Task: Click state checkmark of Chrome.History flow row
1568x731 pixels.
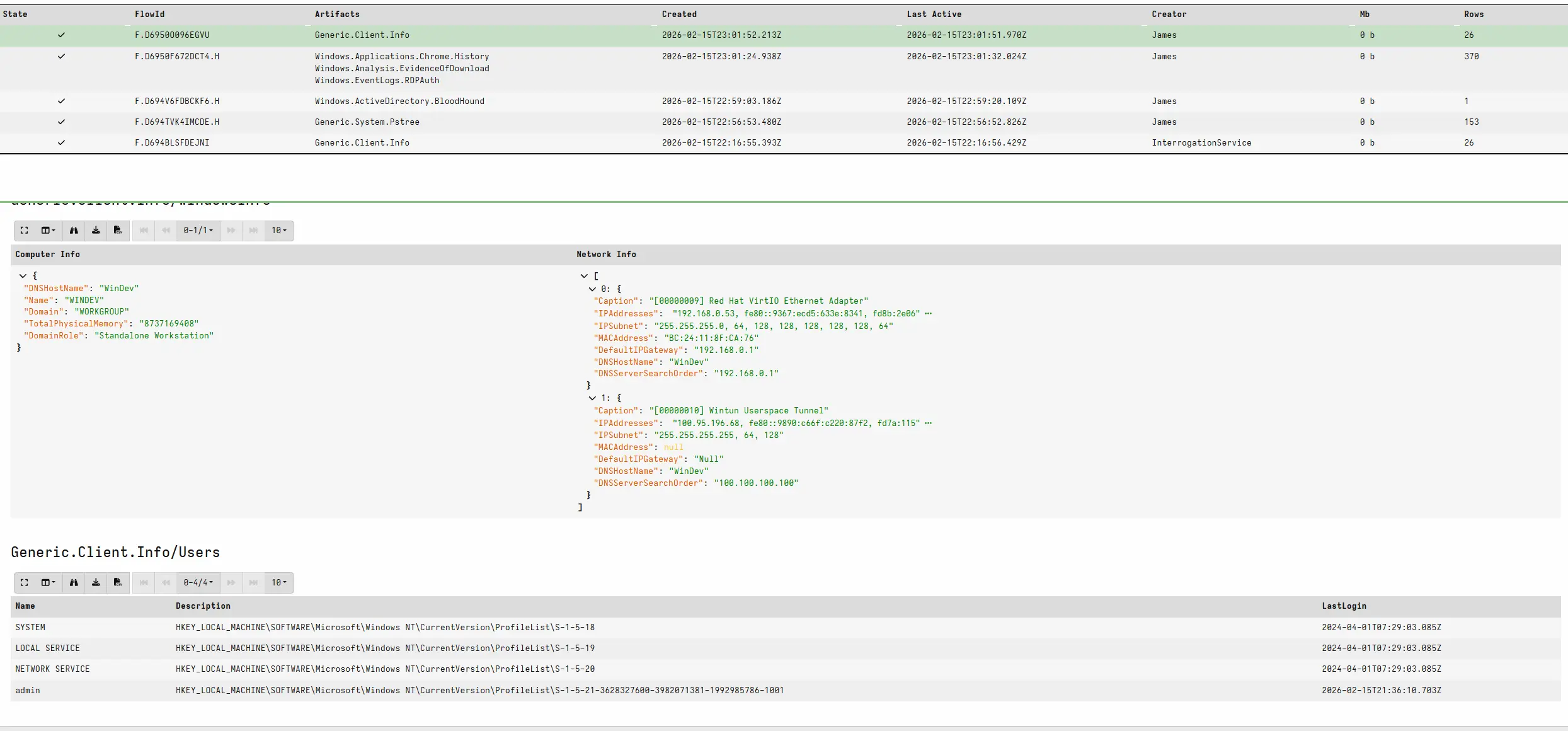Action: pyautogui.click(x=61, y=57)
